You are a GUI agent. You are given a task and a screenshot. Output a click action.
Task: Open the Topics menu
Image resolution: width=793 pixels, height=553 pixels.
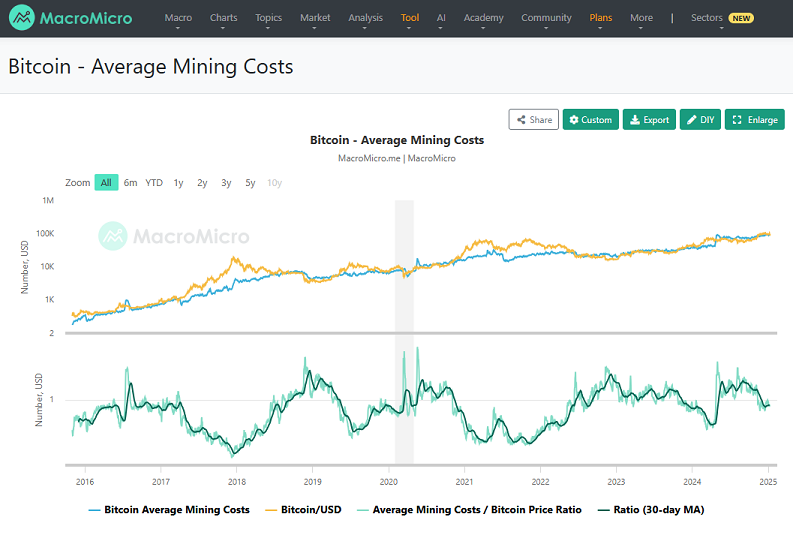click(x=268, y=18)
